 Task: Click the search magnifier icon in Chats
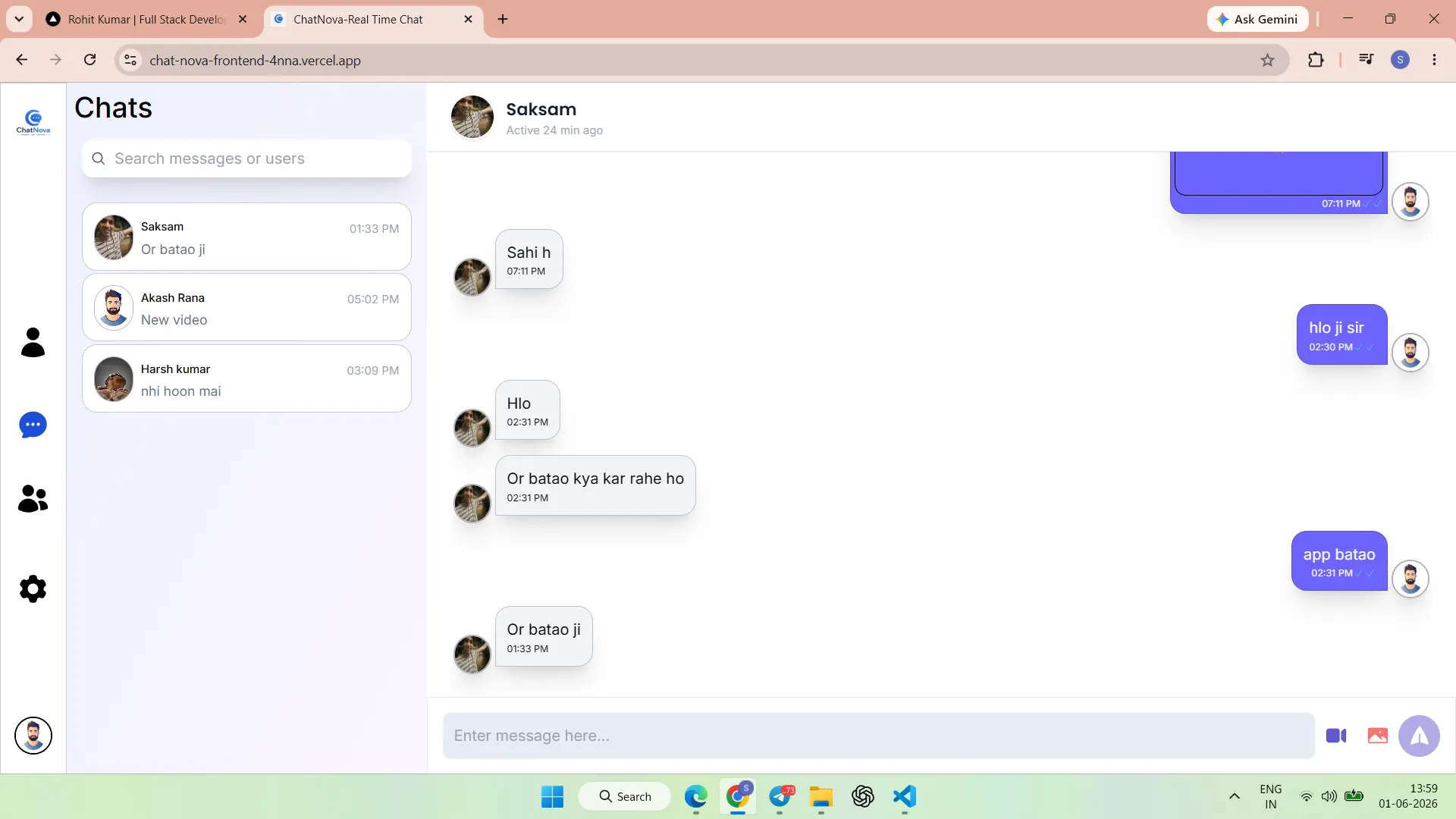click(x=99, y=158)
